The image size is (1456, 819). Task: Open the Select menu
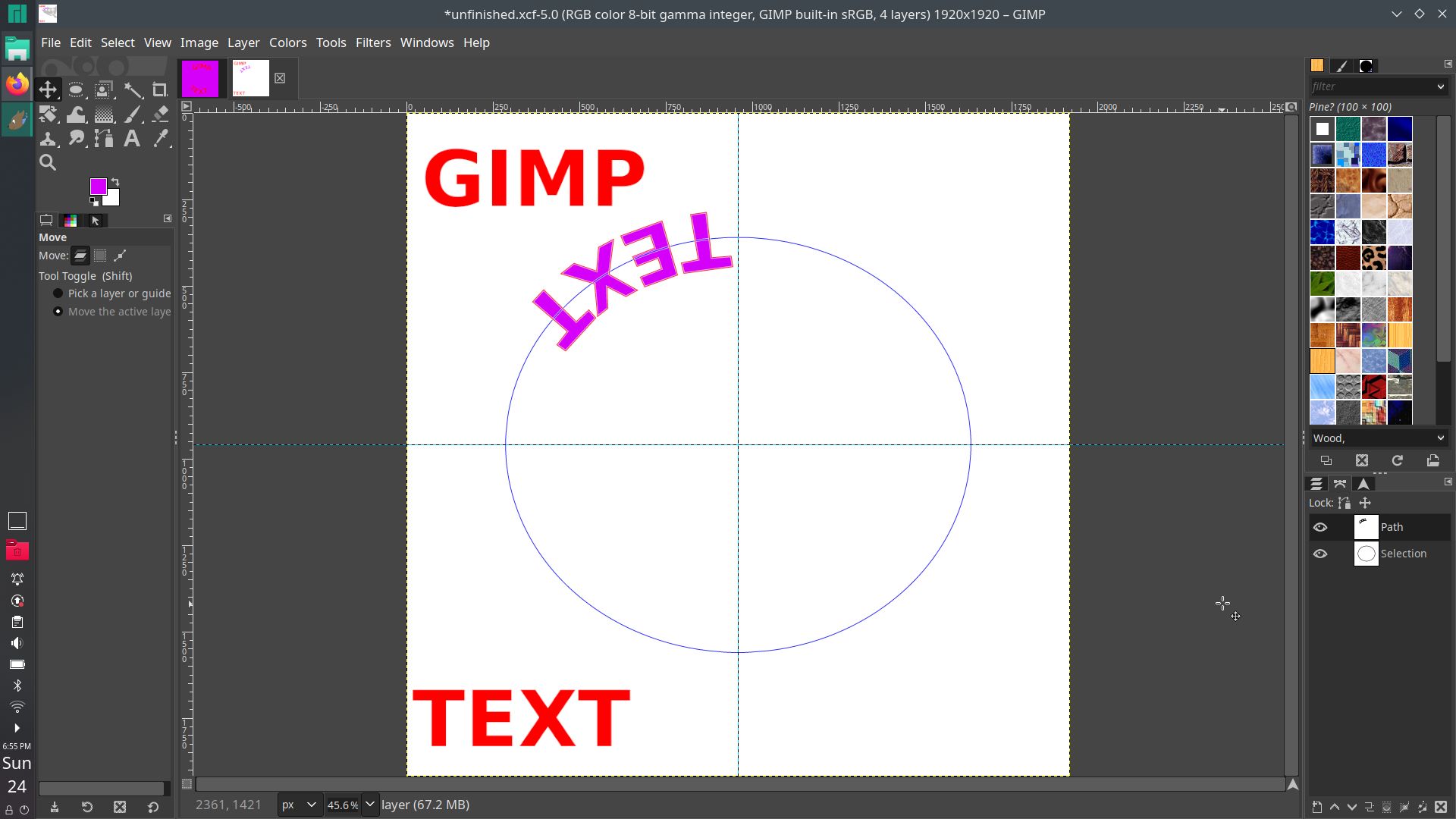[118, 42]
